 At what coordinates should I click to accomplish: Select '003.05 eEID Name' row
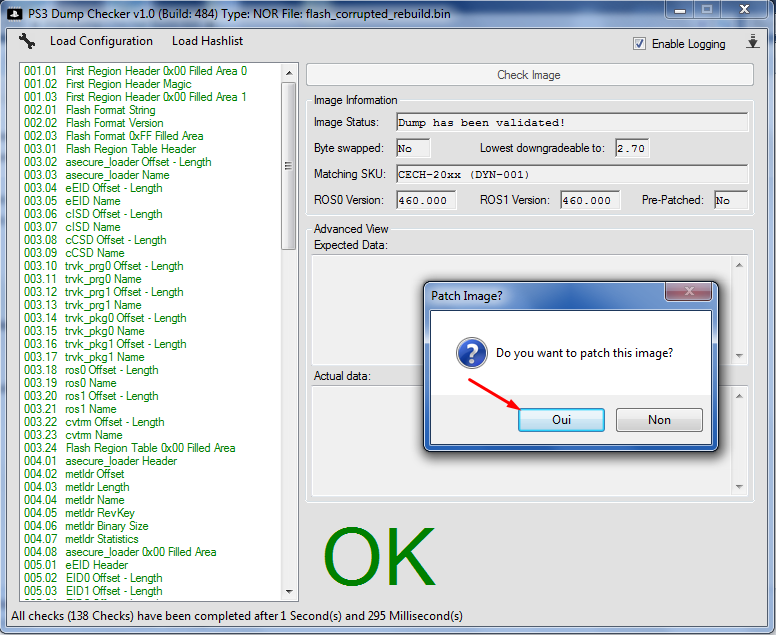(x=72, y=201)
